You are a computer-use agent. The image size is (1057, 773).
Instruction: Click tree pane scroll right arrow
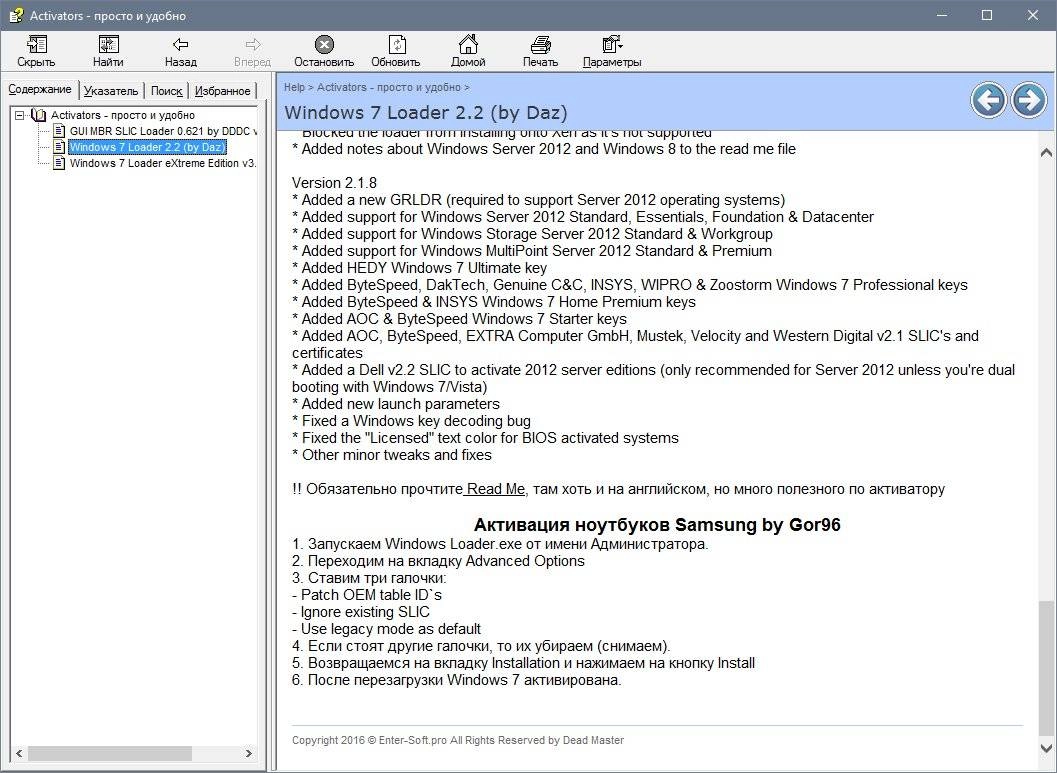[x=248, y=753]
